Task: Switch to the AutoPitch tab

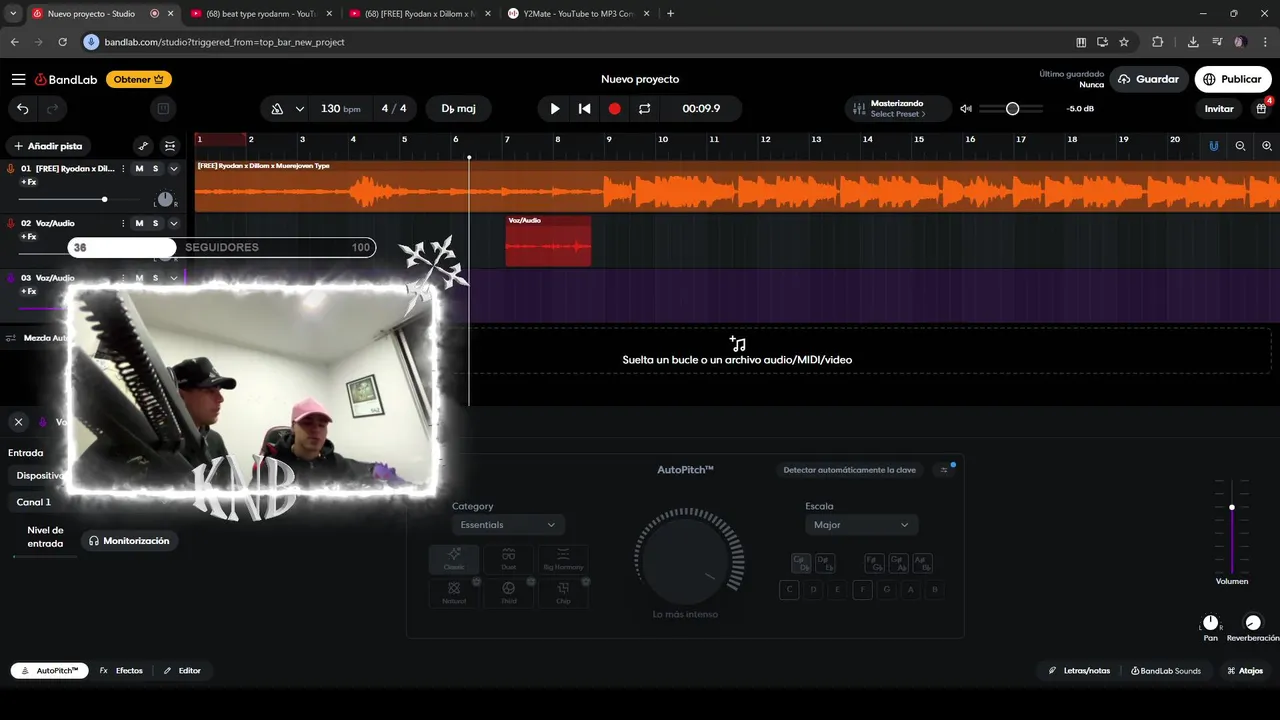Action: pyautogui.click(x=50, y=671)
